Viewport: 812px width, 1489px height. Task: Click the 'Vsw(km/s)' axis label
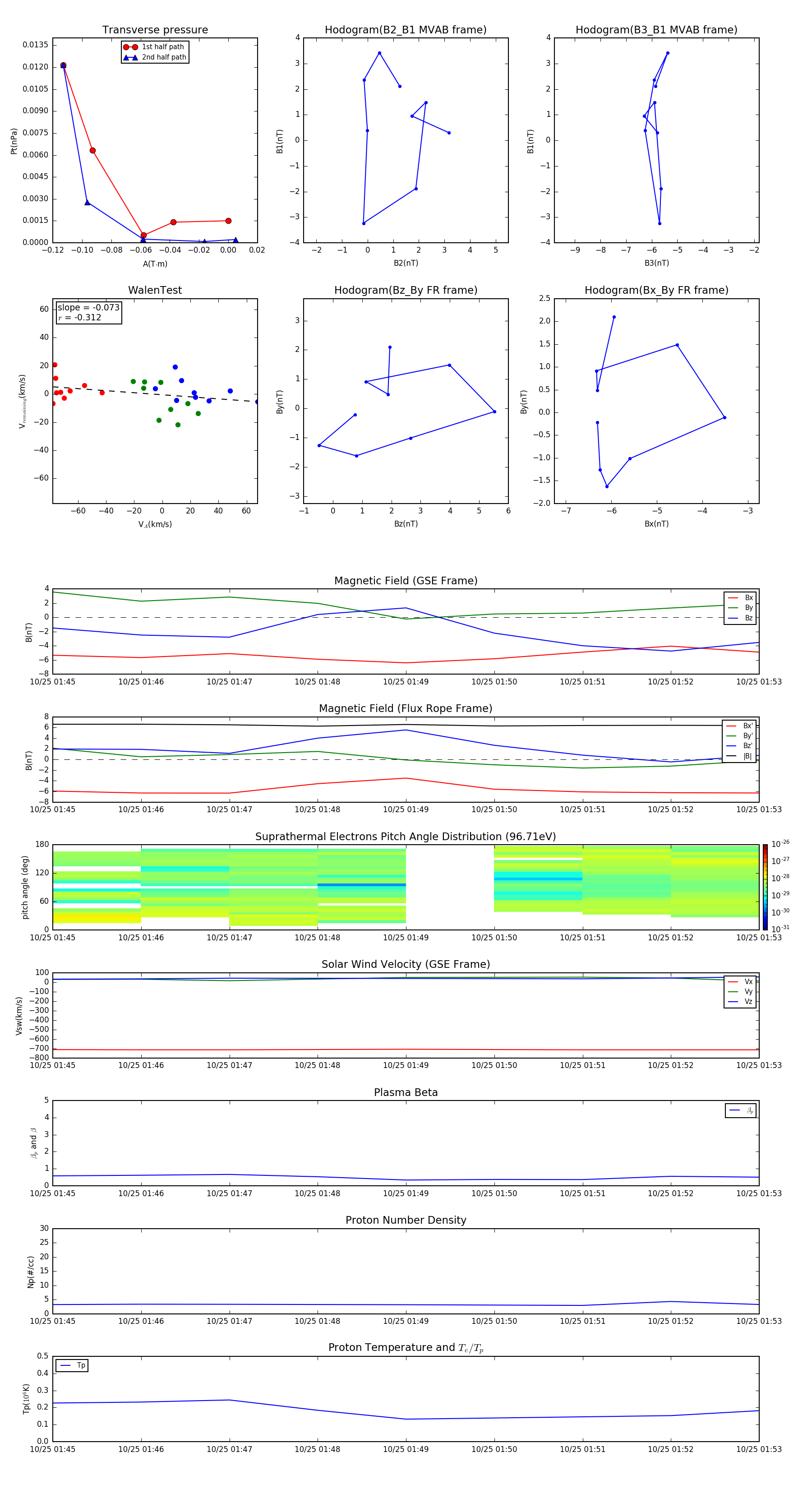(x=19, y=1016)
